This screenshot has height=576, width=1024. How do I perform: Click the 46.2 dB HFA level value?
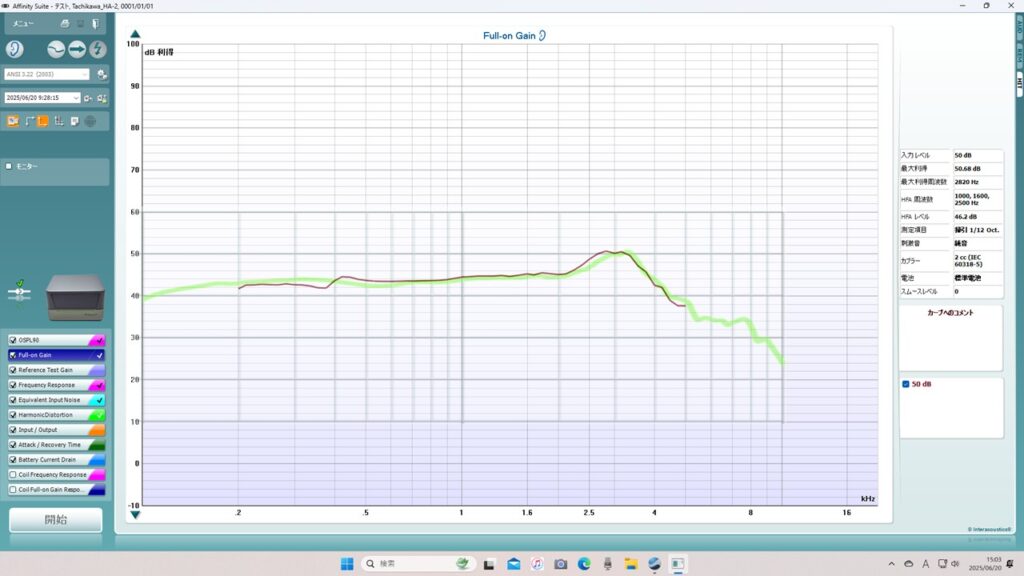(965, 217)
